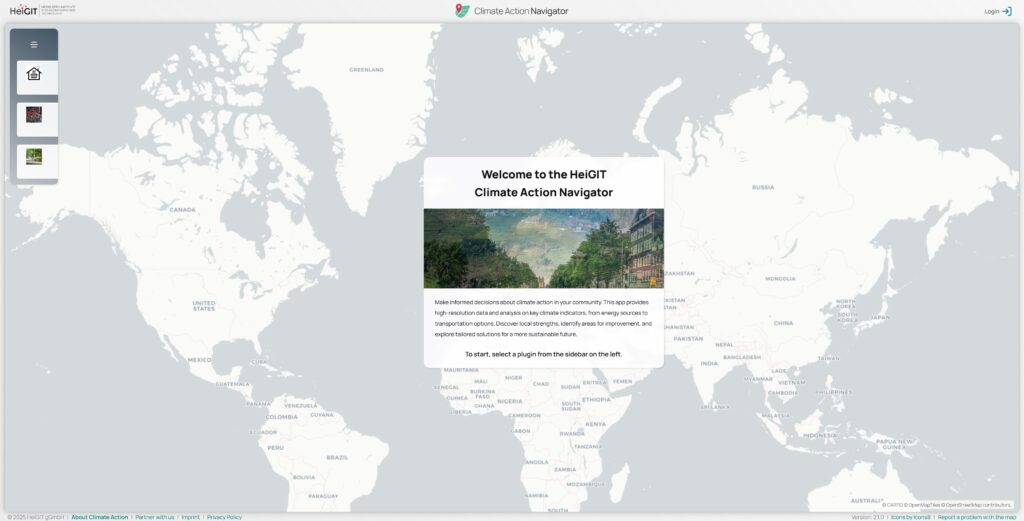Open the Imprint footer link

click(190, 517)
